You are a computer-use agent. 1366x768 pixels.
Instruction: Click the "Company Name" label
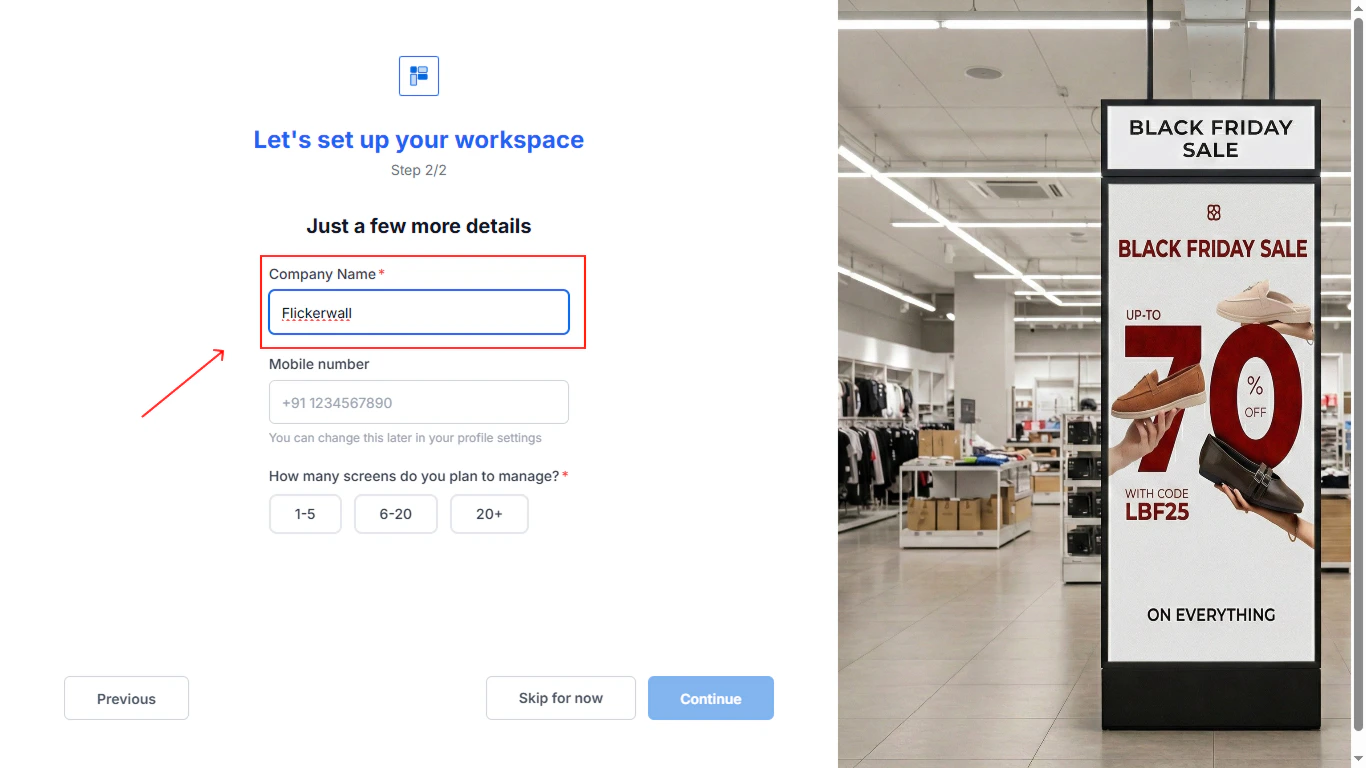pyautogui.click(x=323, y=274)
